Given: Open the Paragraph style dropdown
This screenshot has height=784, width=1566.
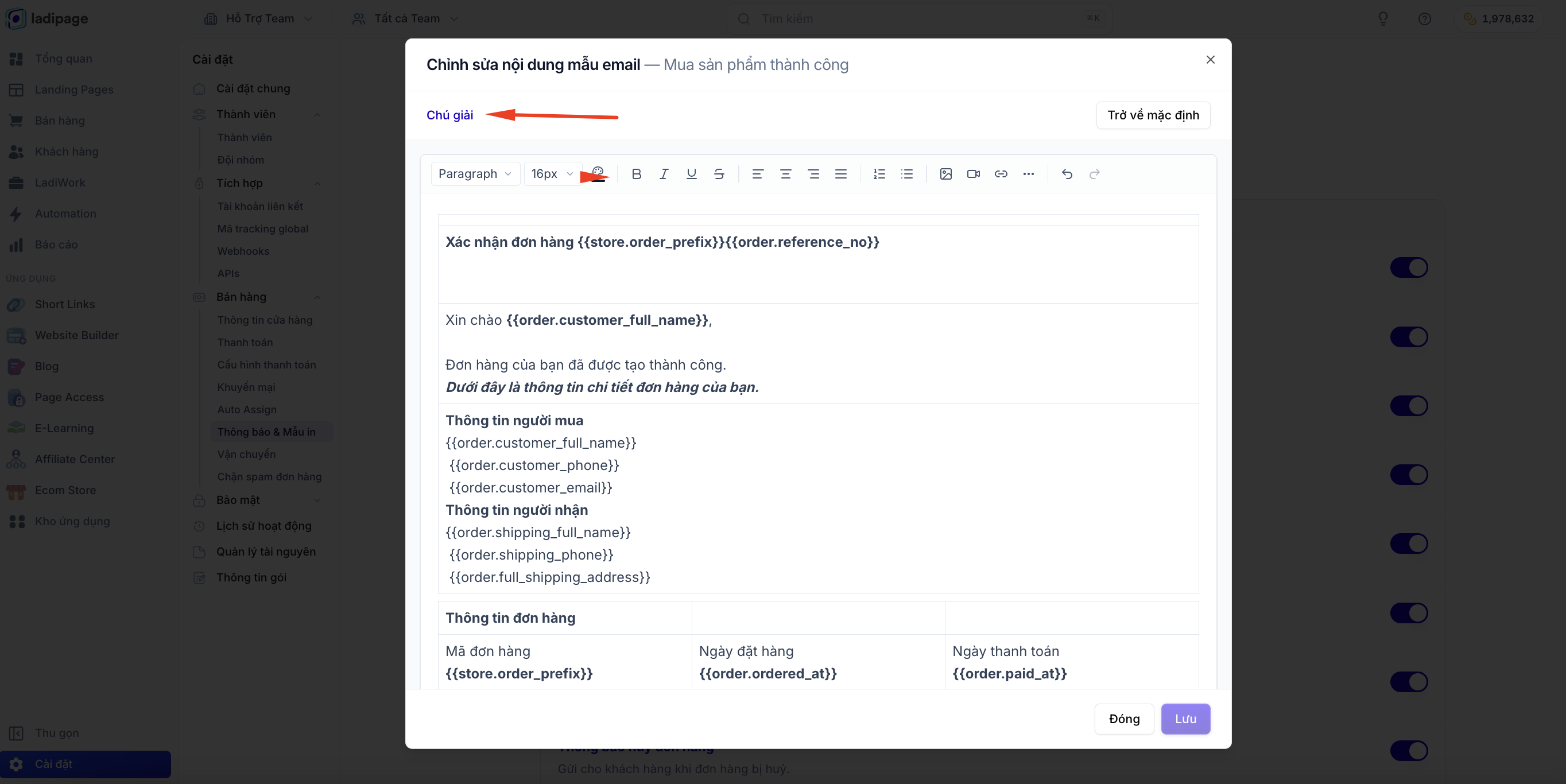Looking at the screenshot, I should [475, 174].
